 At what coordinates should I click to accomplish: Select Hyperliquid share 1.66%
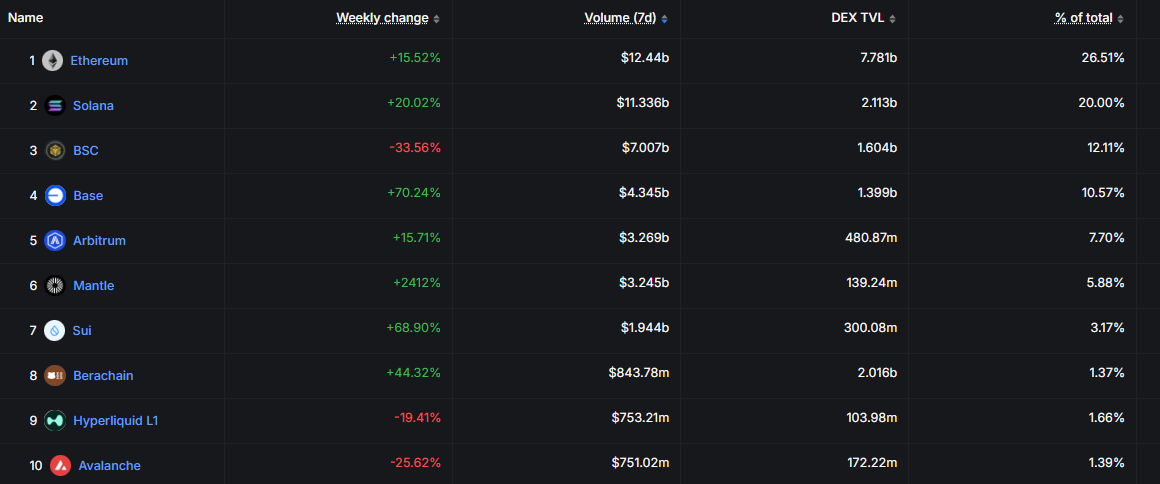coord(1107,418)
